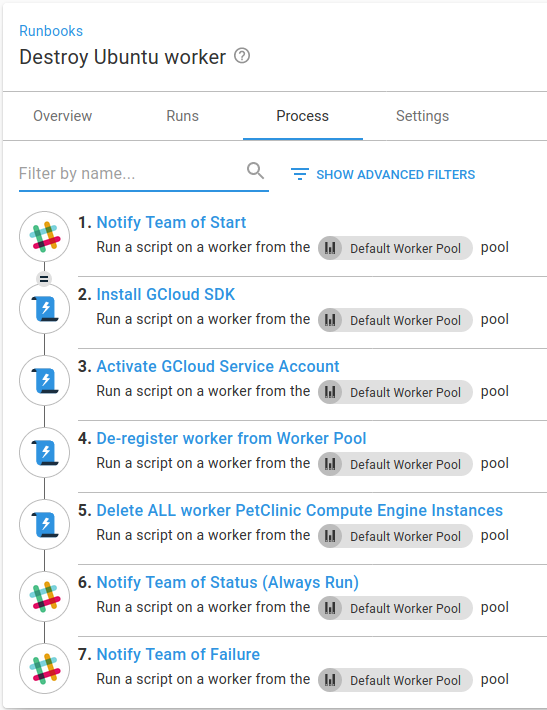Click the worker pool icon in step 3 chip
547x710 pixels.
(330, 392)
